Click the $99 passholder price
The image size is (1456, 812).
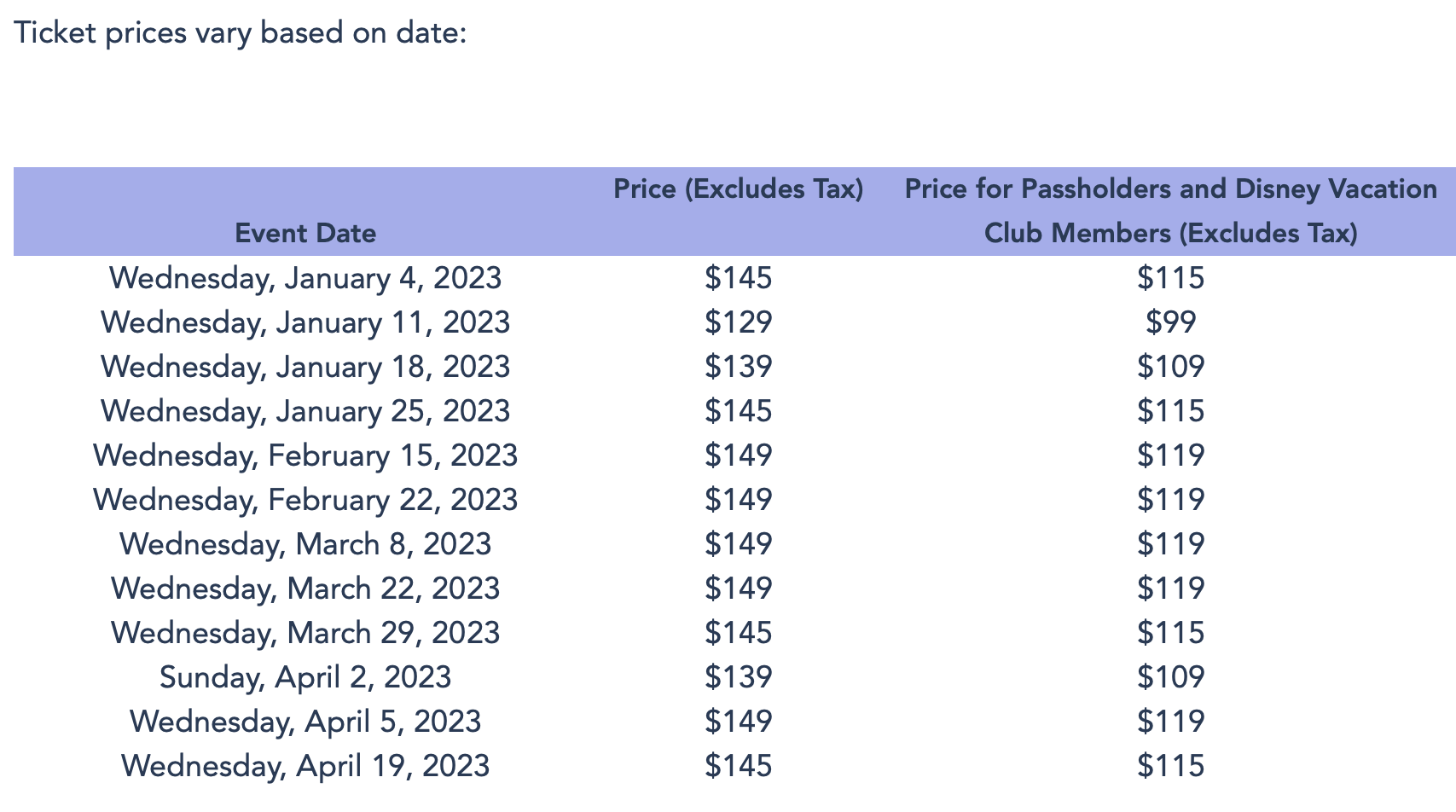1170,322
